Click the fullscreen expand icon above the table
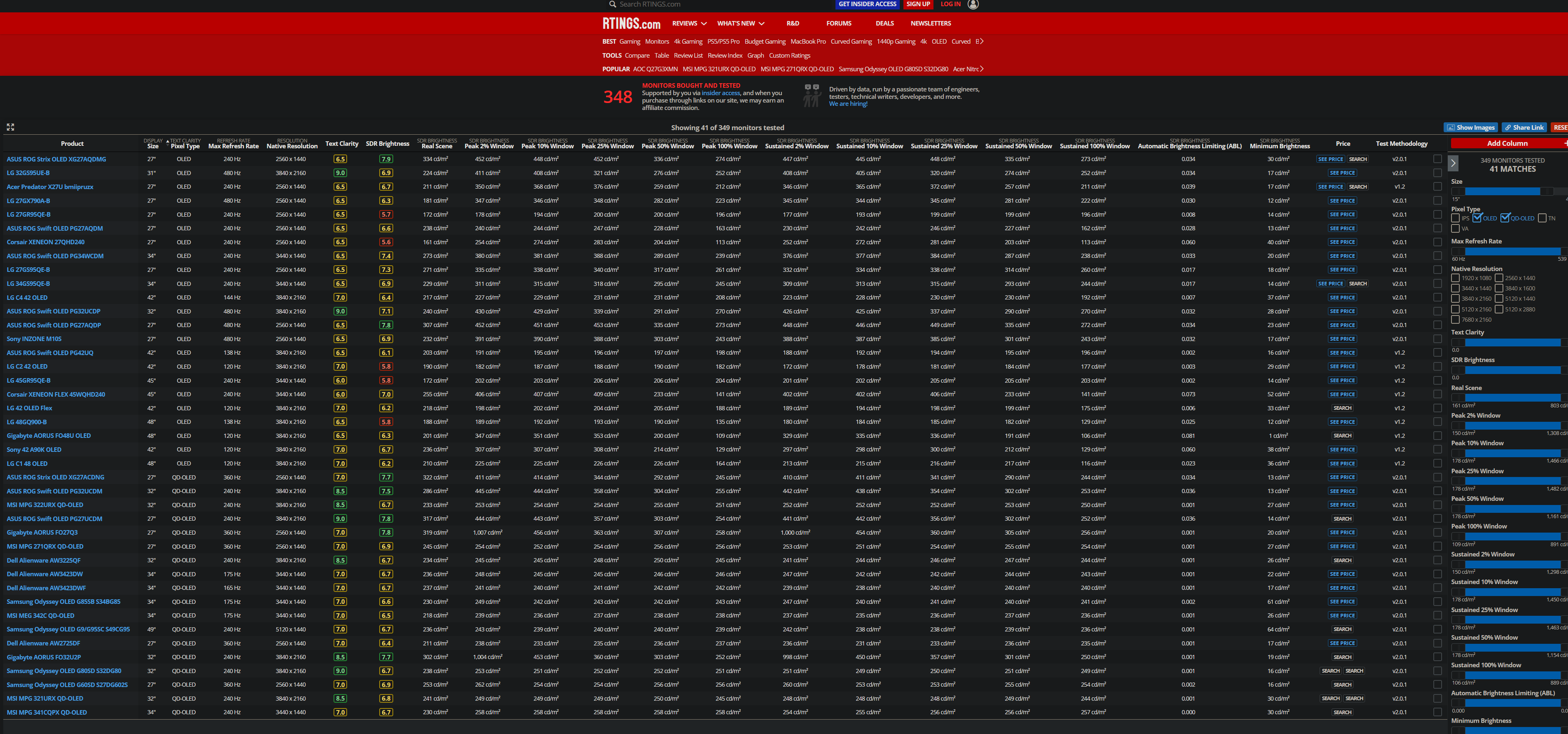Screen dimensions: 1568x734 [10, 127]
